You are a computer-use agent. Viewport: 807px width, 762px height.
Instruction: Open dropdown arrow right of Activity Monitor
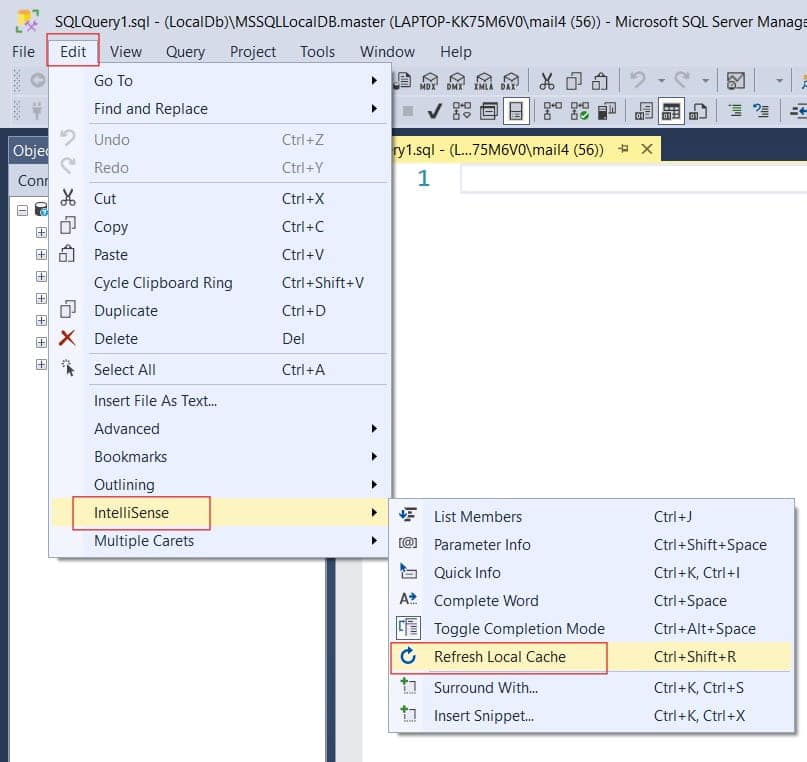[779, 81]
